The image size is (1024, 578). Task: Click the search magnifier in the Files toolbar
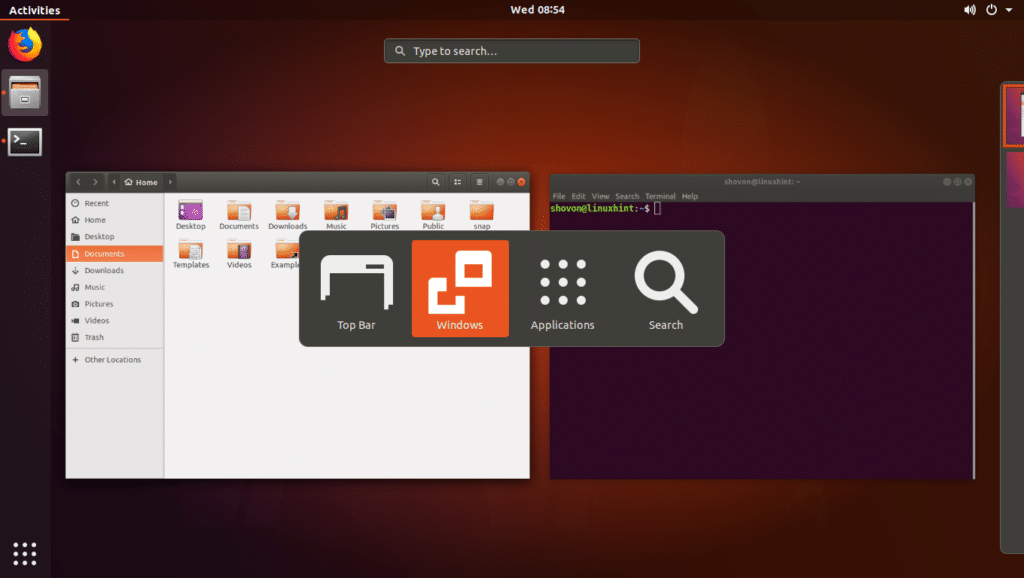(435, 182)
